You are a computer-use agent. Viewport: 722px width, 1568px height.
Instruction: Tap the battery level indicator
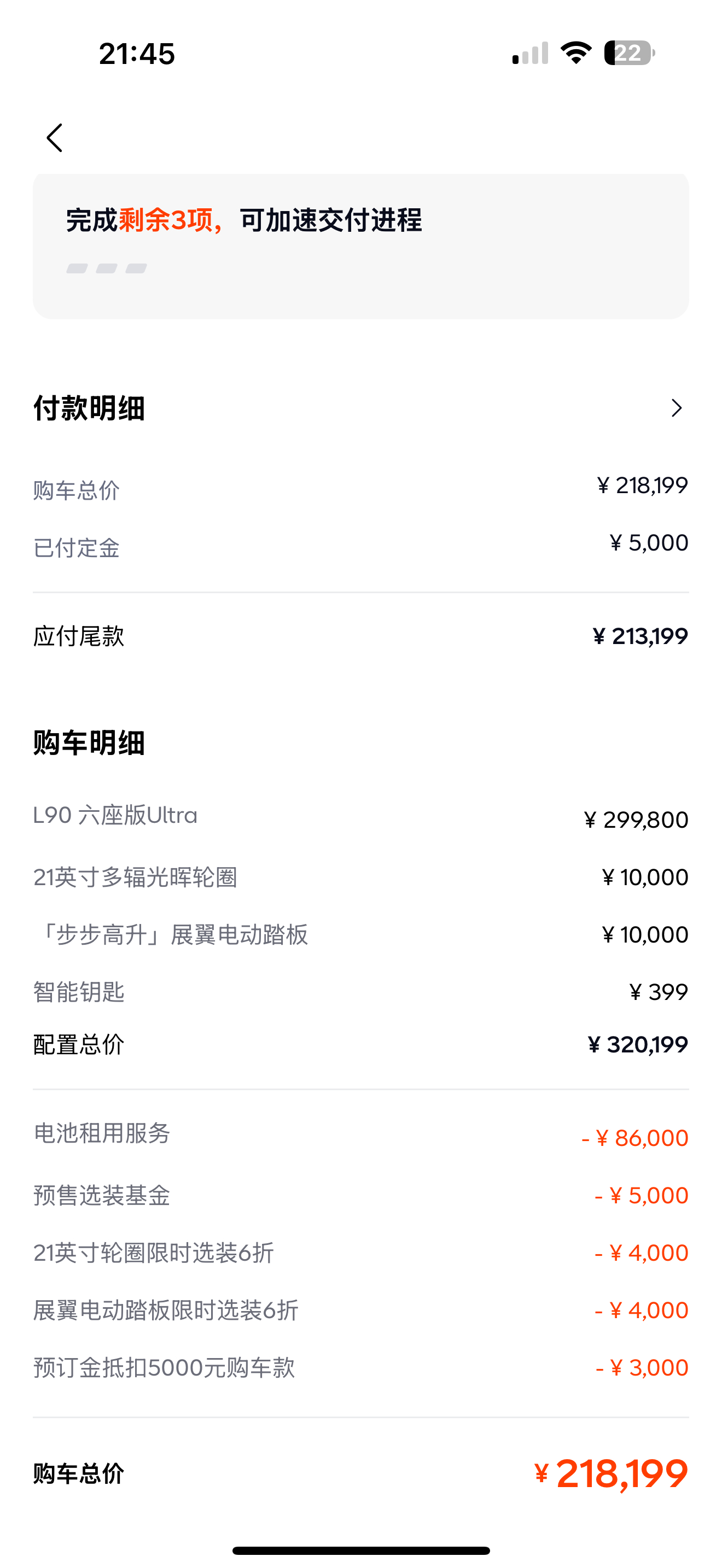pos(630,53)
